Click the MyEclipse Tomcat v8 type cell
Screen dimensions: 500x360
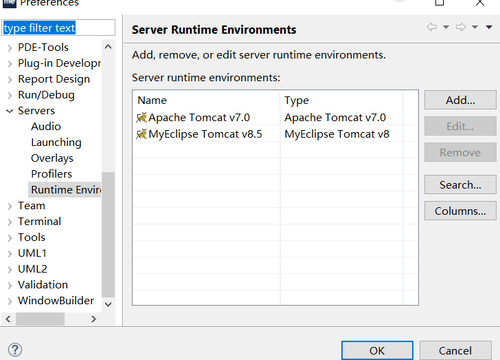point(337,134)
